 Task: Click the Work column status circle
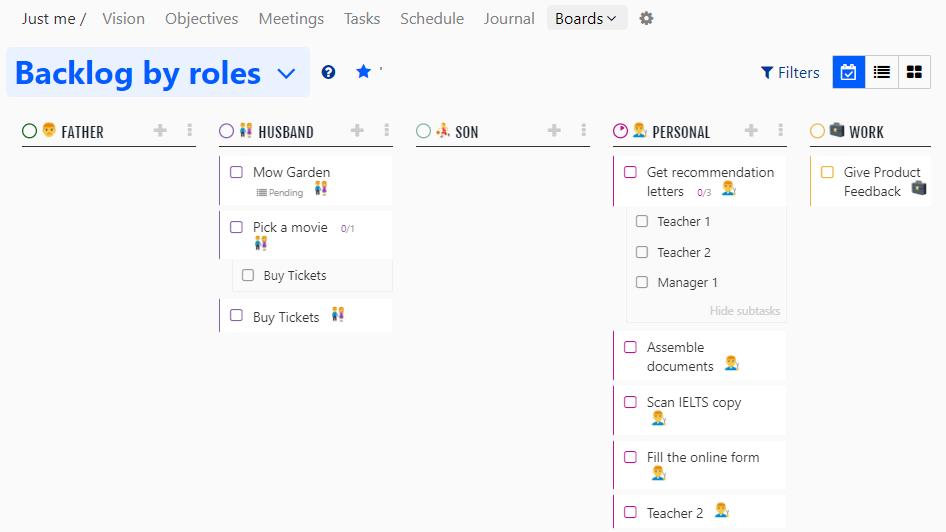[817, 131]
